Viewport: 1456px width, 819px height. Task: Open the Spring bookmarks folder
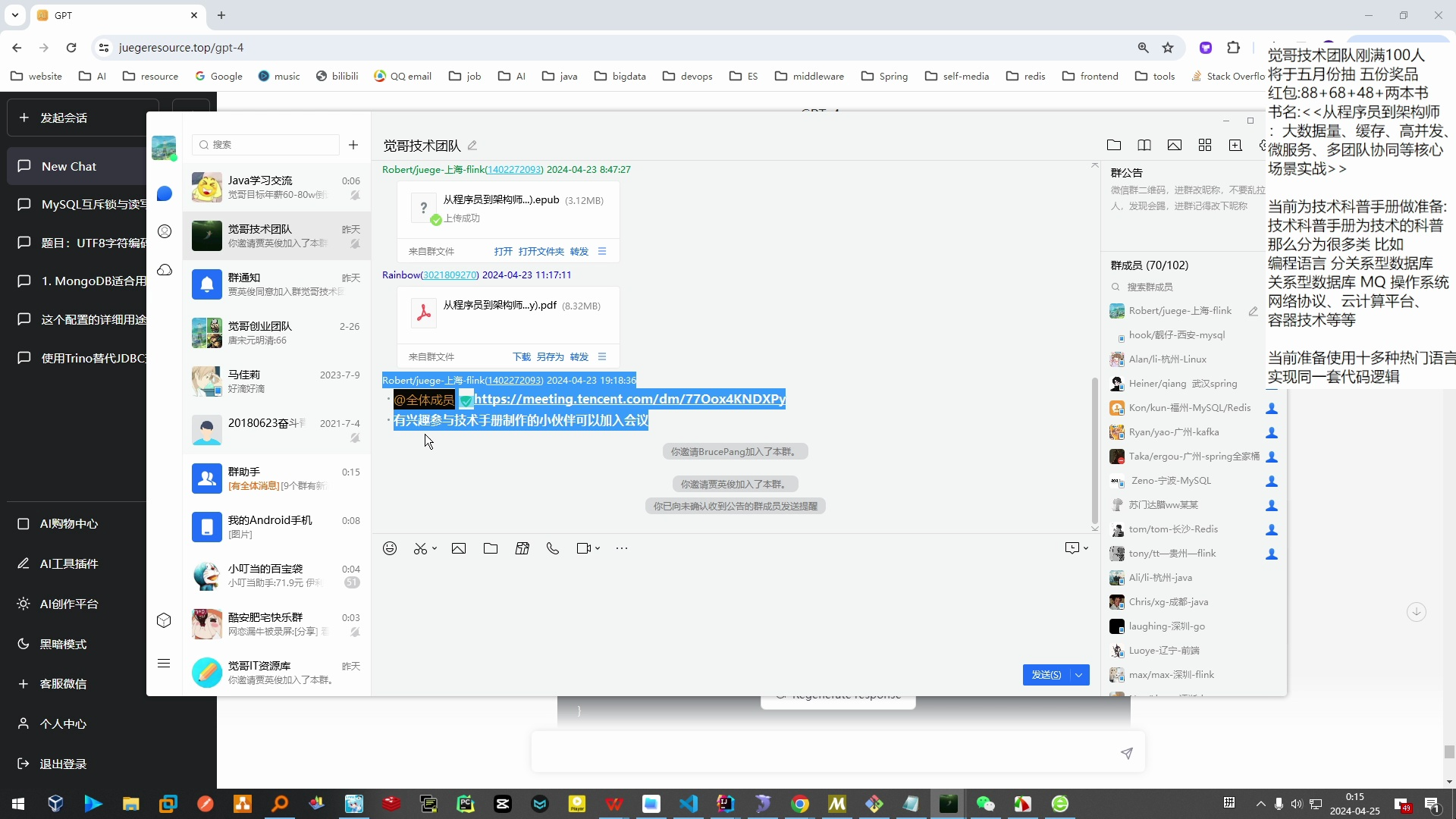(x=884, y=76)
